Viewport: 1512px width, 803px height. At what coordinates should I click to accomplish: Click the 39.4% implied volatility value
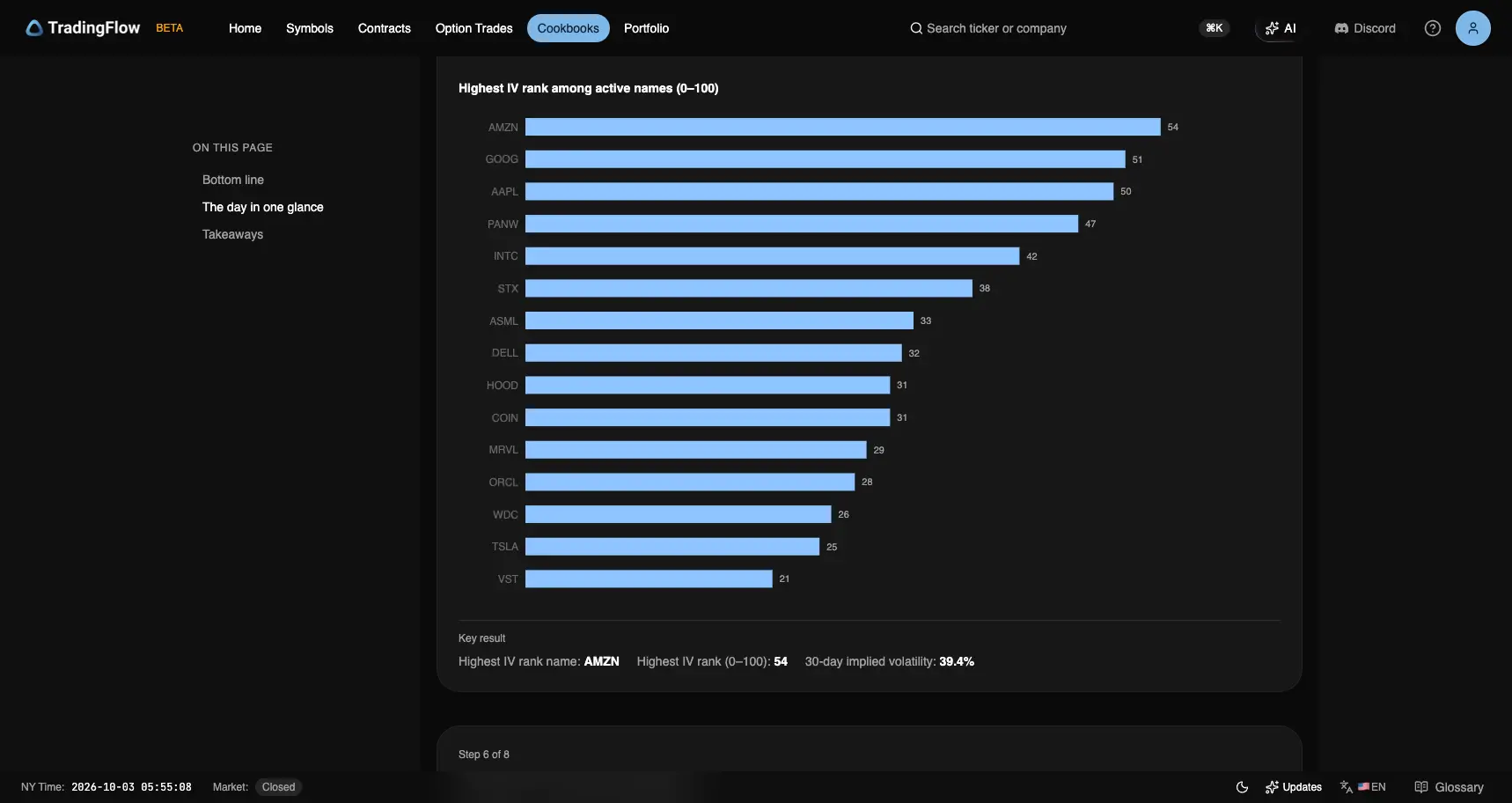pos(957,661)
